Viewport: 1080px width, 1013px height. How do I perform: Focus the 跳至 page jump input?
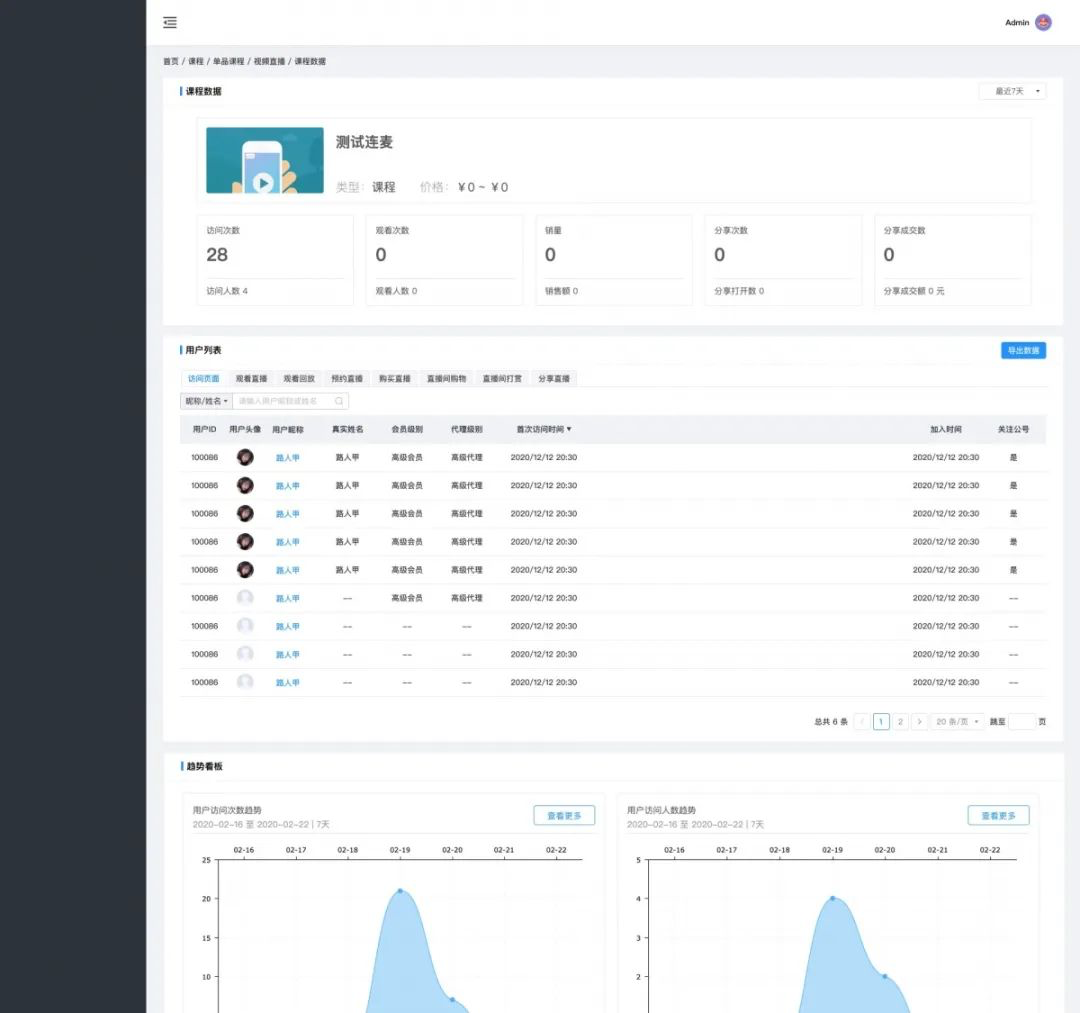[x=1021, y=722]
